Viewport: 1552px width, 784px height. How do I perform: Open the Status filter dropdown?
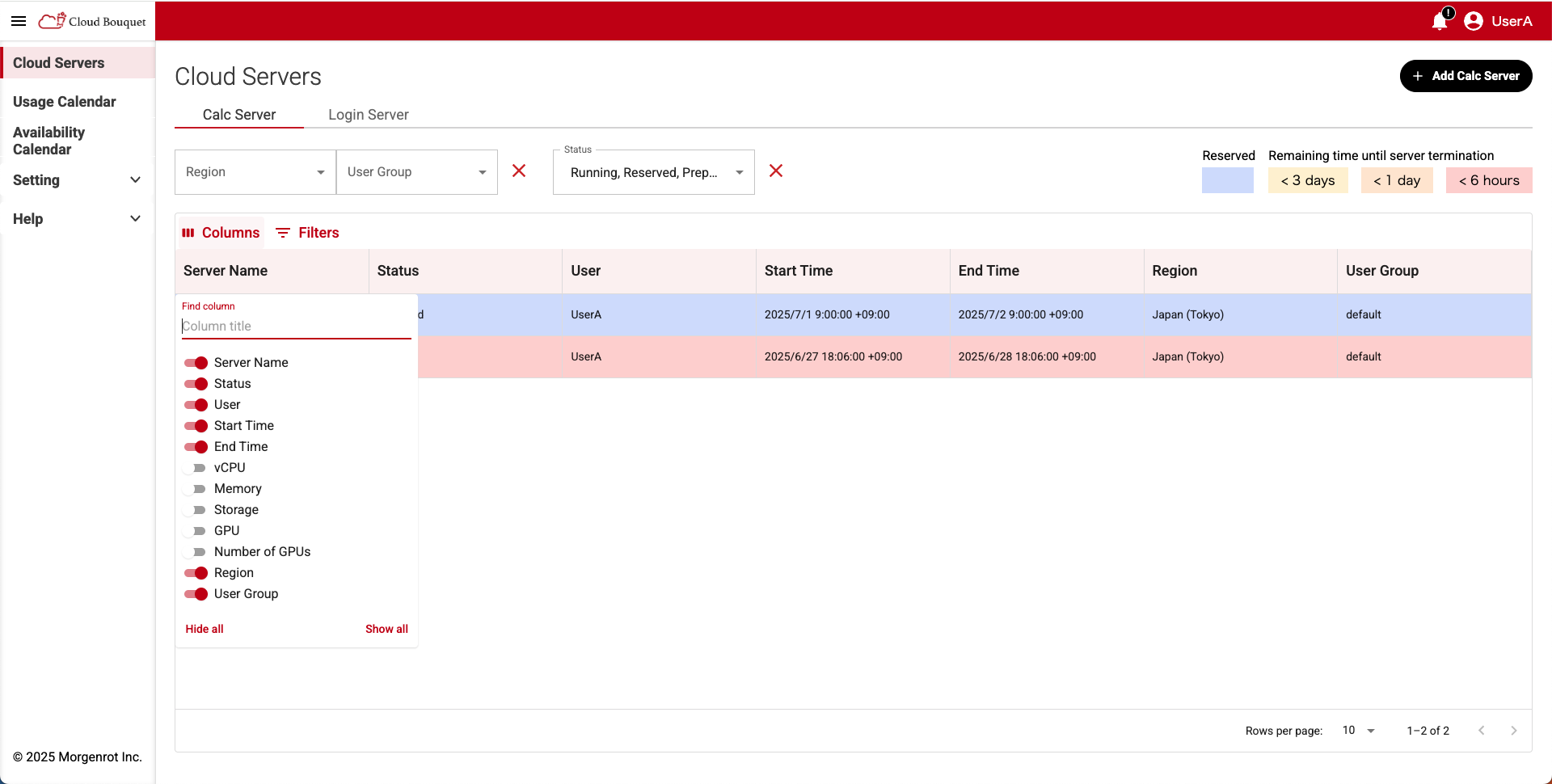[x=653, y=172]
